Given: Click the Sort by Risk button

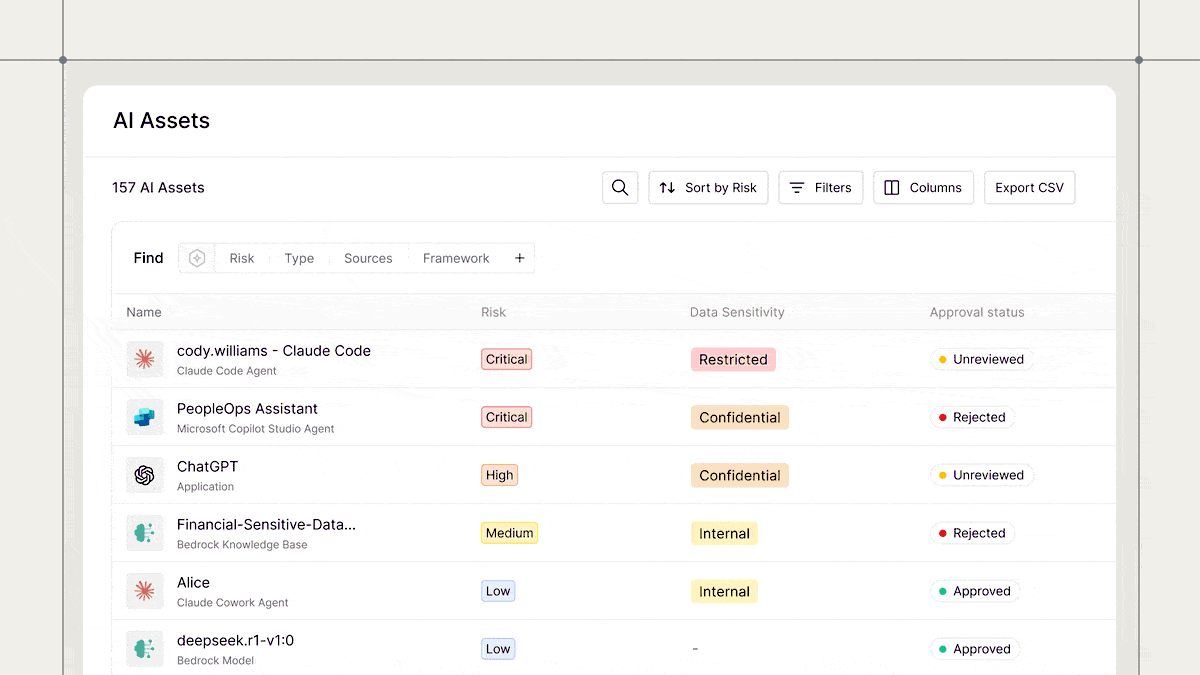Looking at the screenshot, I should pos(708,188).
